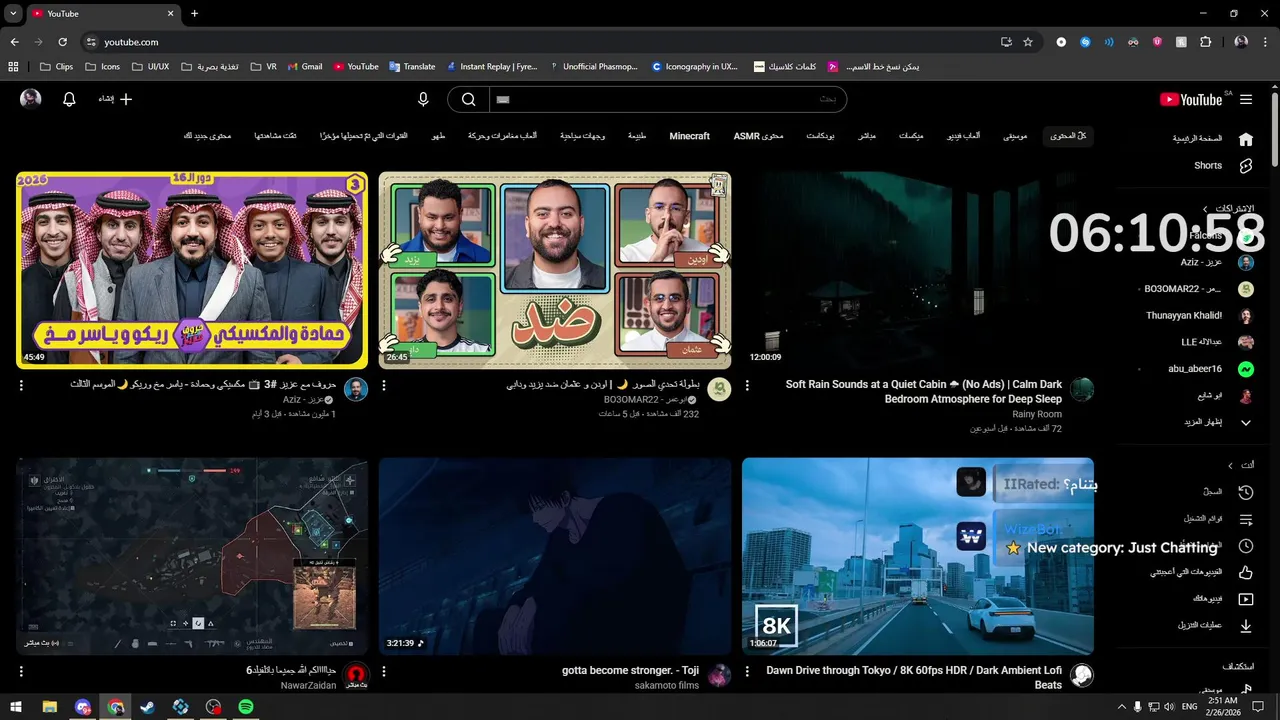Open the Clips bookmarks folder
Viewport: 1280px width, 720px height.
pos(57,67)
